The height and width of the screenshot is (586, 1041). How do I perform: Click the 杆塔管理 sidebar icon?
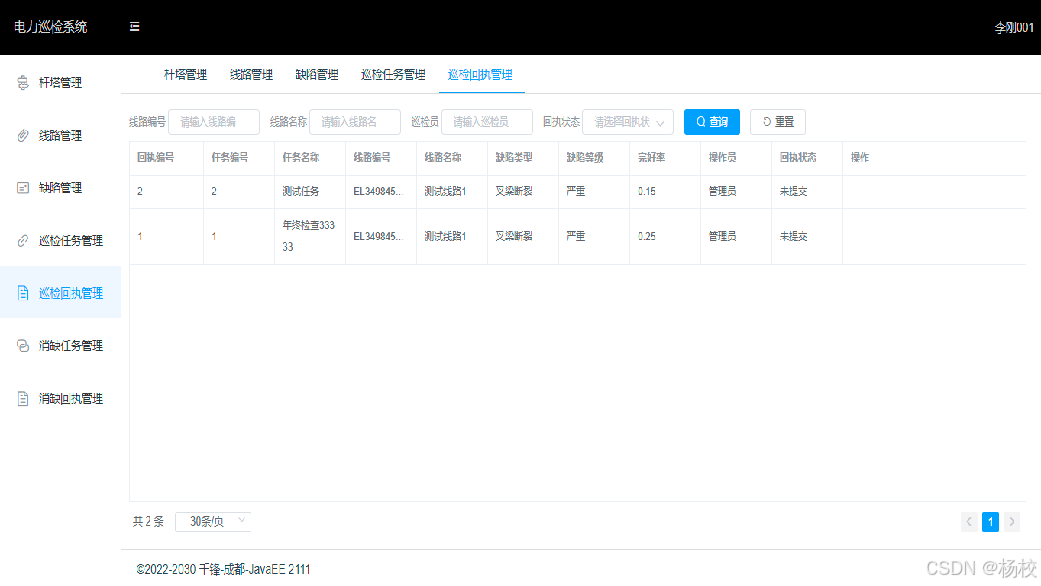[23, 82]
